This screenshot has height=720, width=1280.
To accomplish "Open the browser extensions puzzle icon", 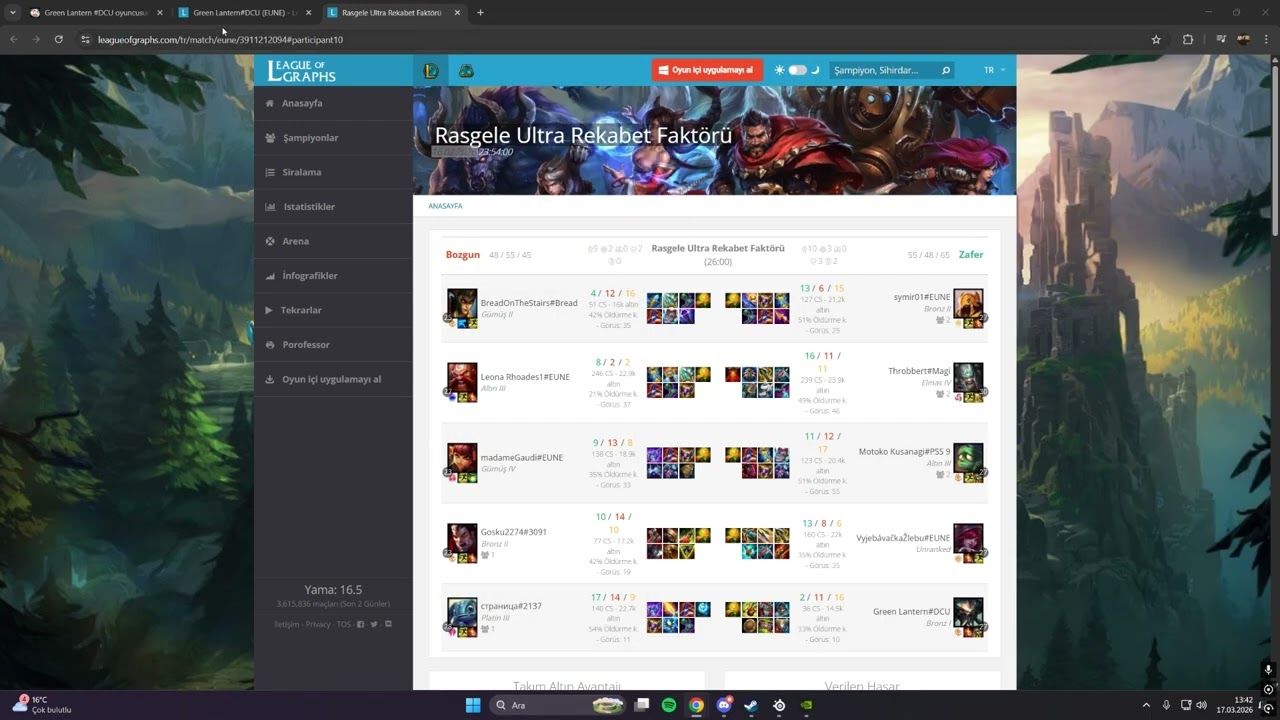I will 1188,40.
